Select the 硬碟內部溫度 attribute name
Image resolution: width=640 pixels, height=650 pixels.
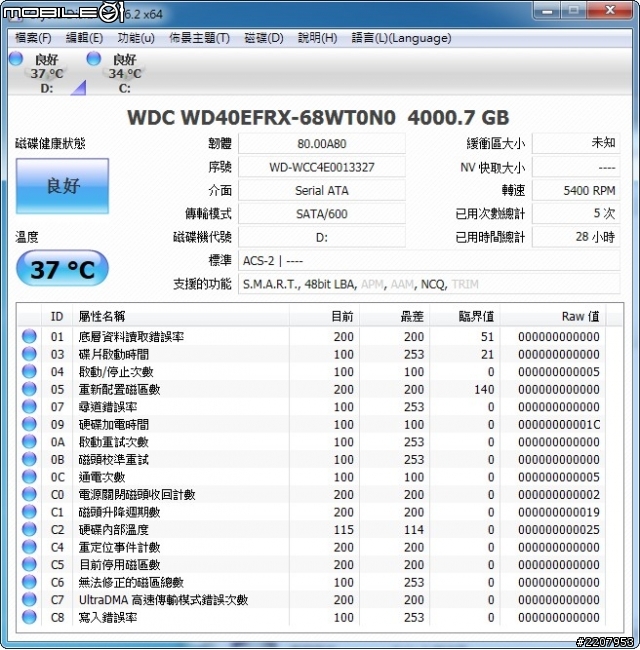114,530
